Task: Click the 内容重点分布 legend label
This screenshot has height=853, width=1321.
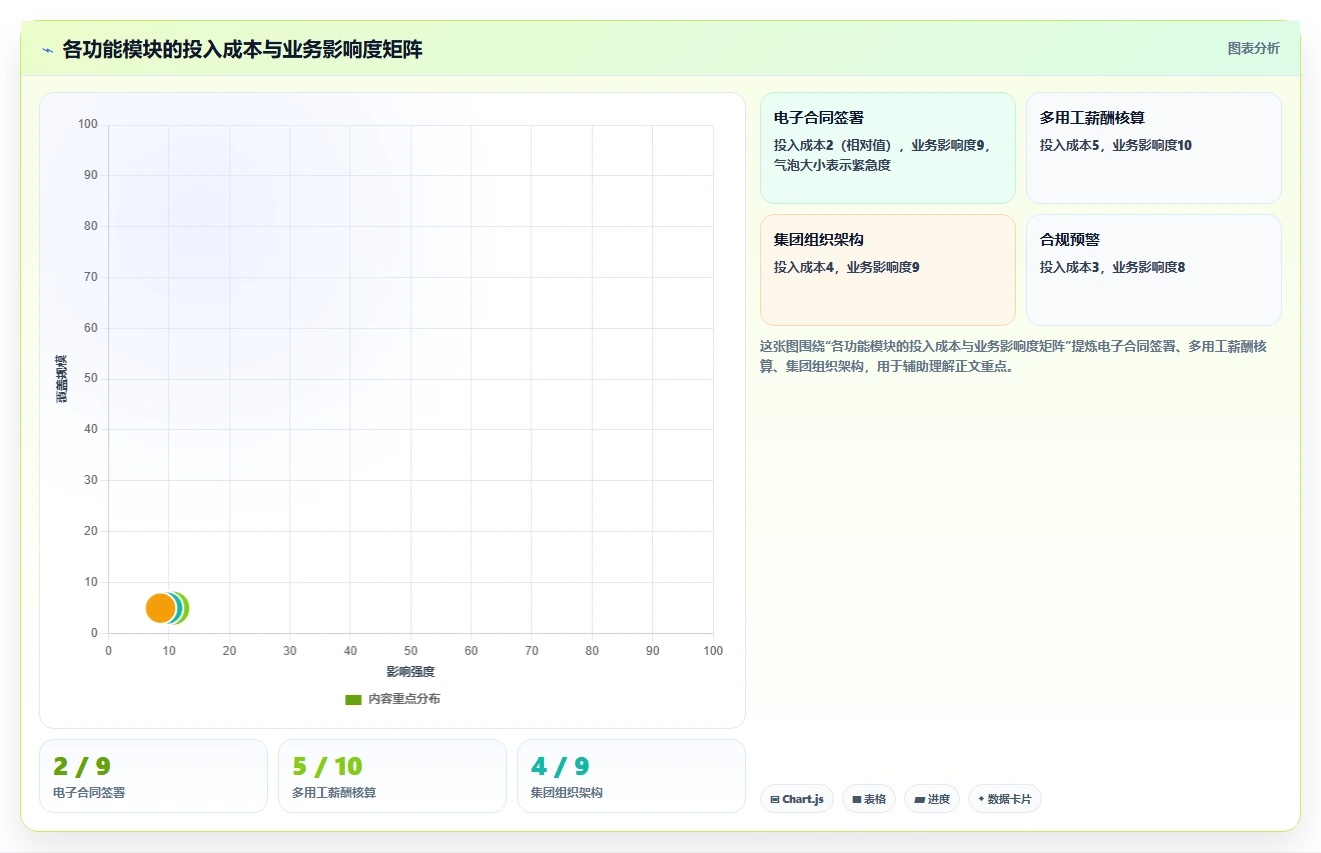Action: point(404,699)
